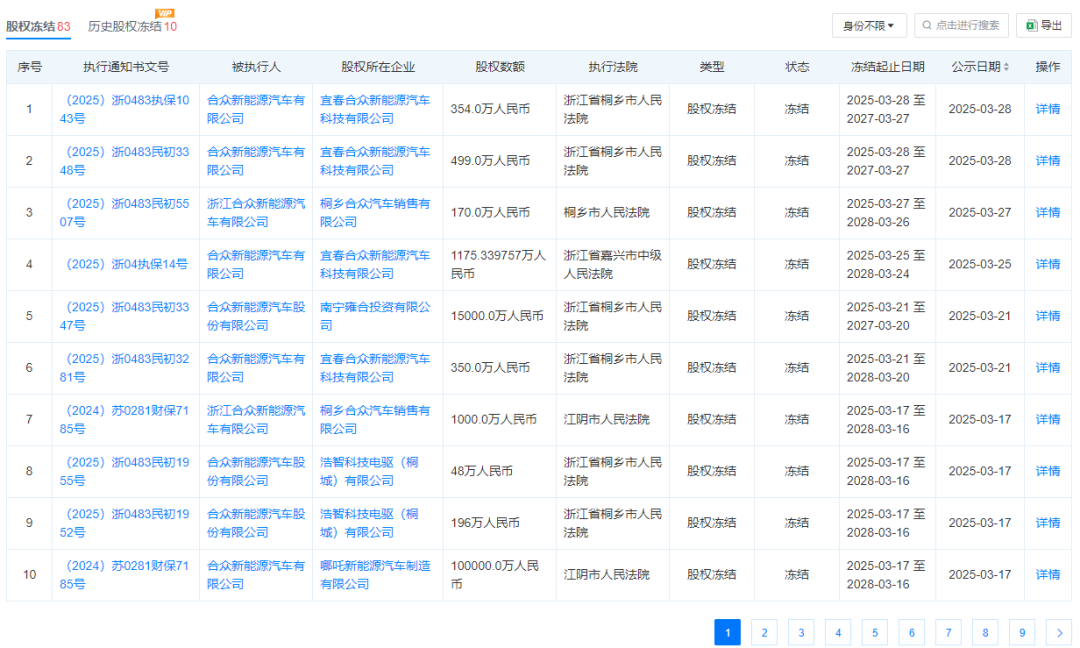Click the amount 1175.339757万人民币
The image size is (1080, 648).
[498, 264]
